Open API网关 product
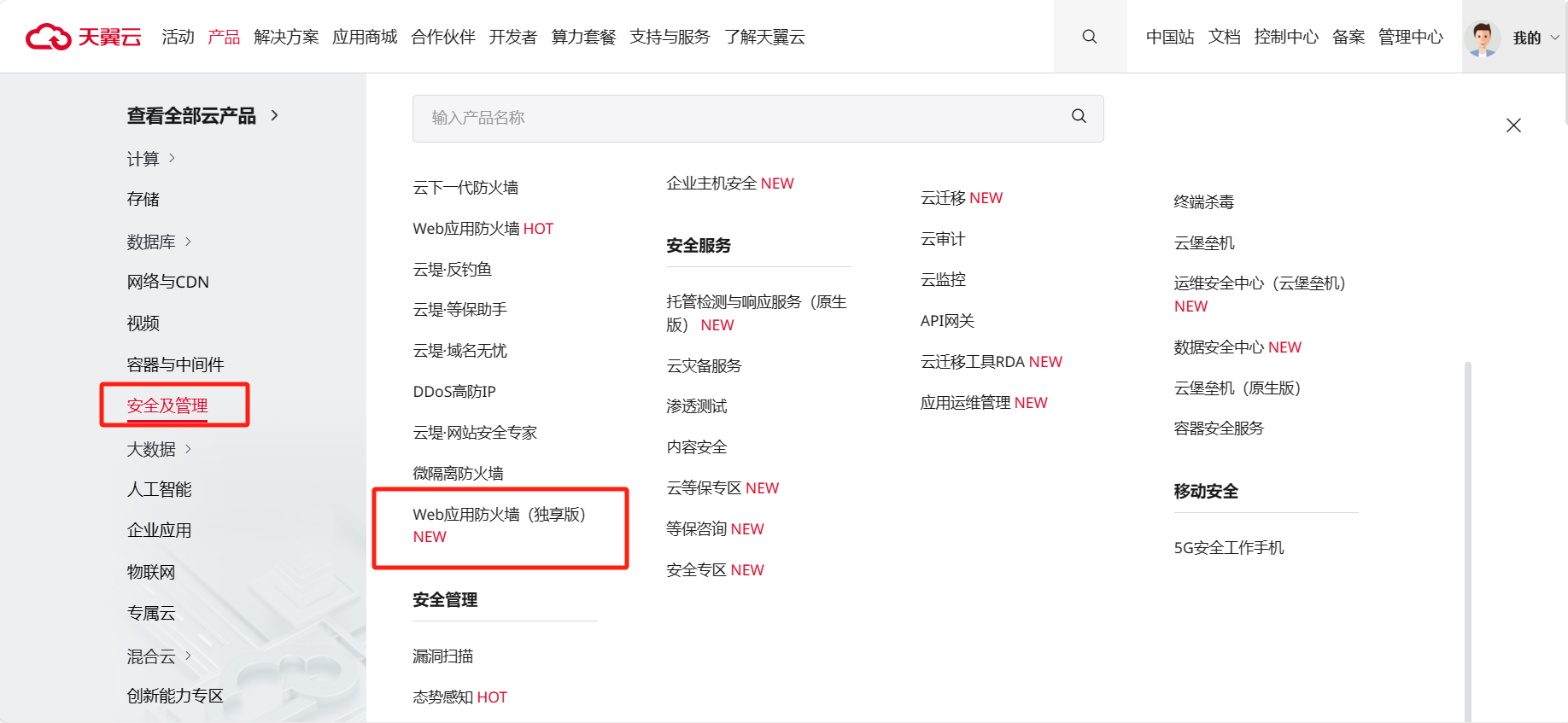The height and width of the screenshot is (723, 1568). click(x=947, y=320)
